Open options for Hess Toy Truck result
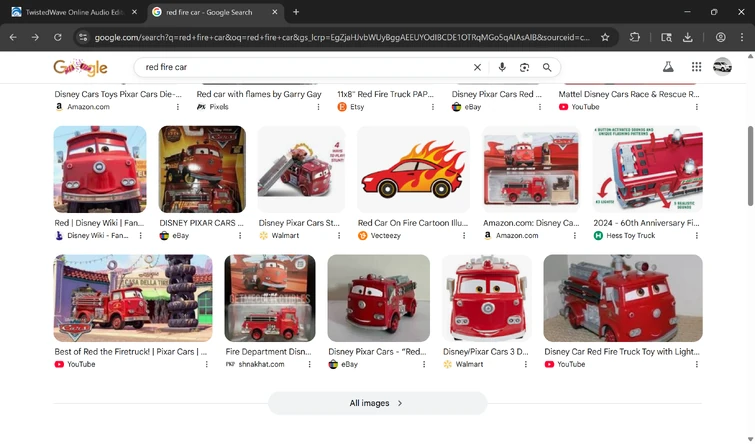The width and height of the screenshot is (755, 444). click(697, 235)
